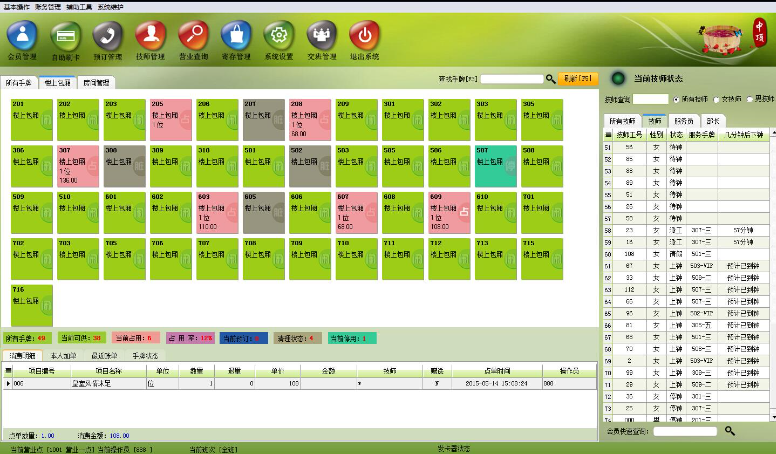Click 占 occupied badge on room 208
The width and height of the screenshot is (776, 454).
pyautogui.click(x=324, y=119)
